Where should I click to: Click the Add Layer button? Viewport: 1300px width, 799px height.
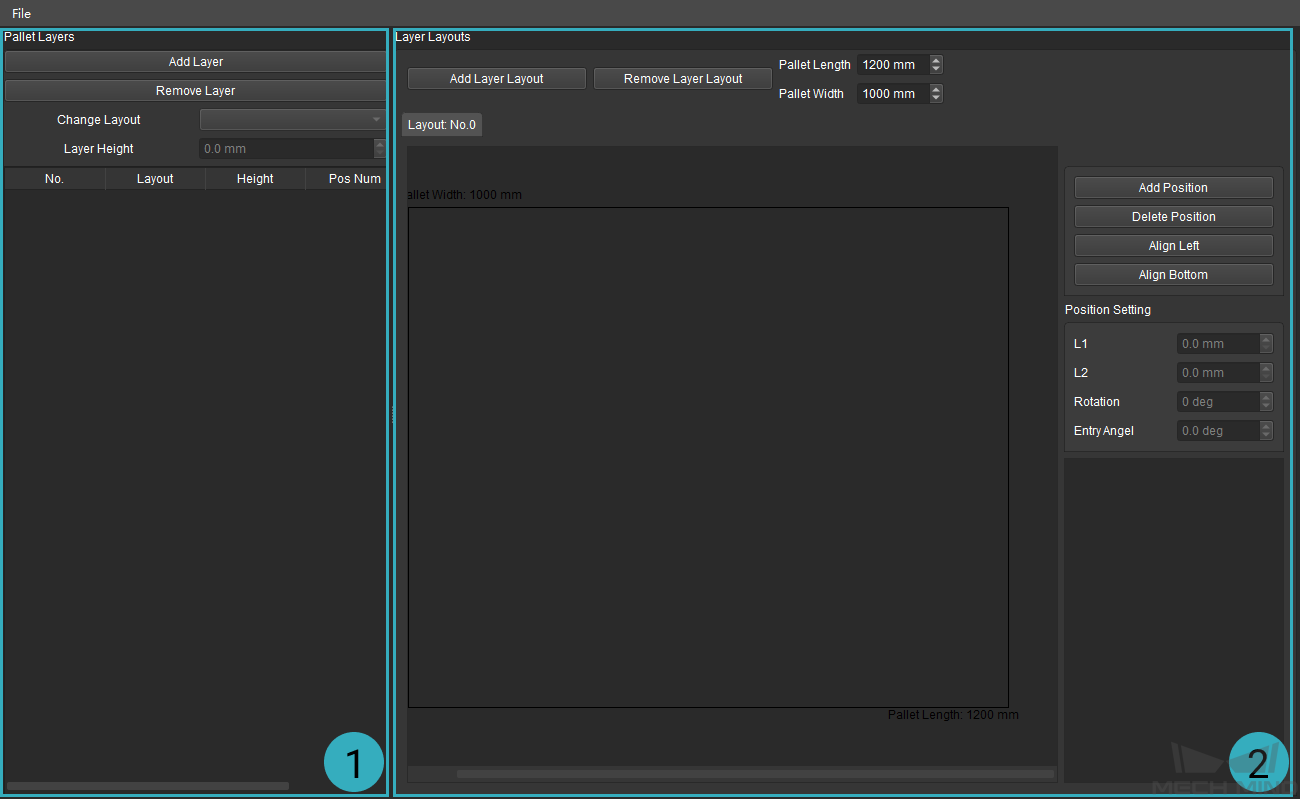pyautogui.click(x=195, y=62)
